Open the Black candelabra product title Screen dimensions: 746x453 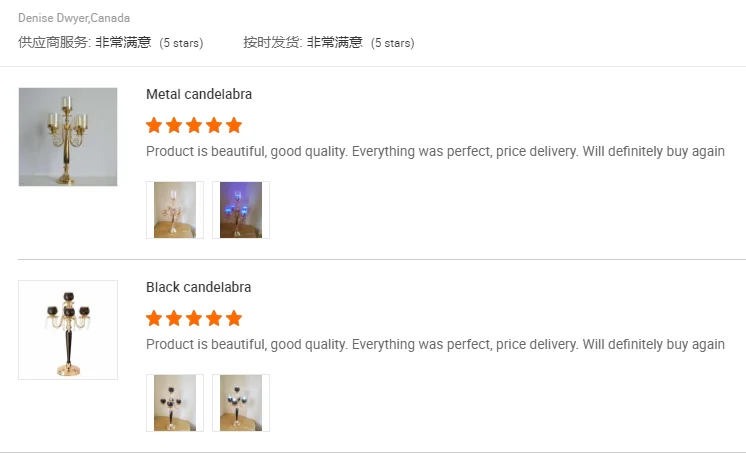pos(199,287)
